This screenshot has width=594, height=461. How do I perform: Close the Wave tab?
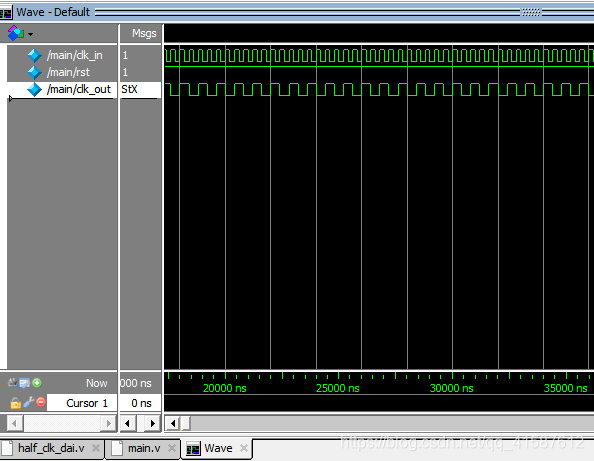(x=244, y=448)
